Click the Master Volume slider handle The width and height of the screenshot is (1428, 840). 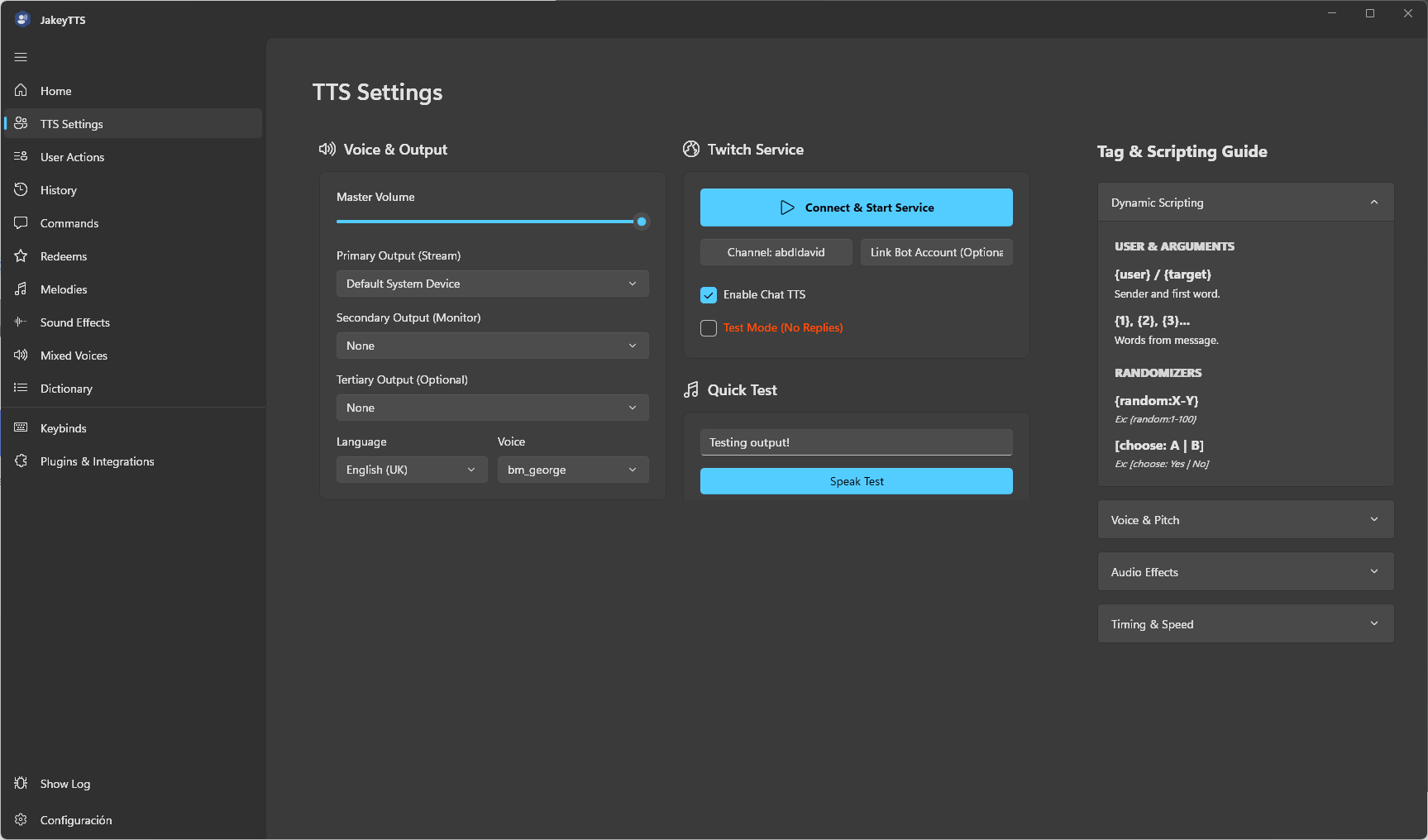point(641,222)
